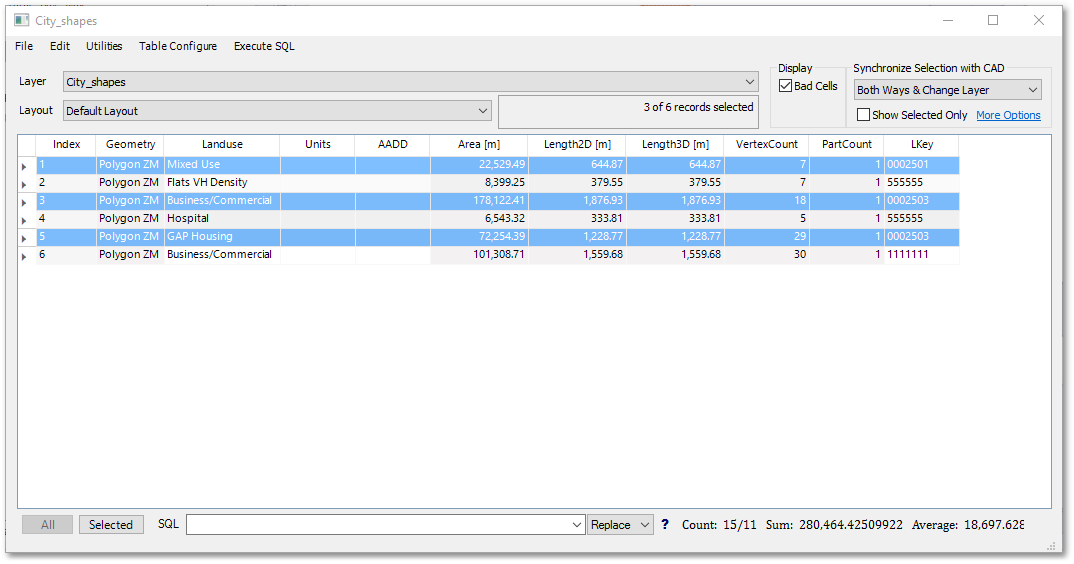The height and width of the screenshot is (564, 1074).
Task: Click the row arrow for record 4
Action: (25, 219)
